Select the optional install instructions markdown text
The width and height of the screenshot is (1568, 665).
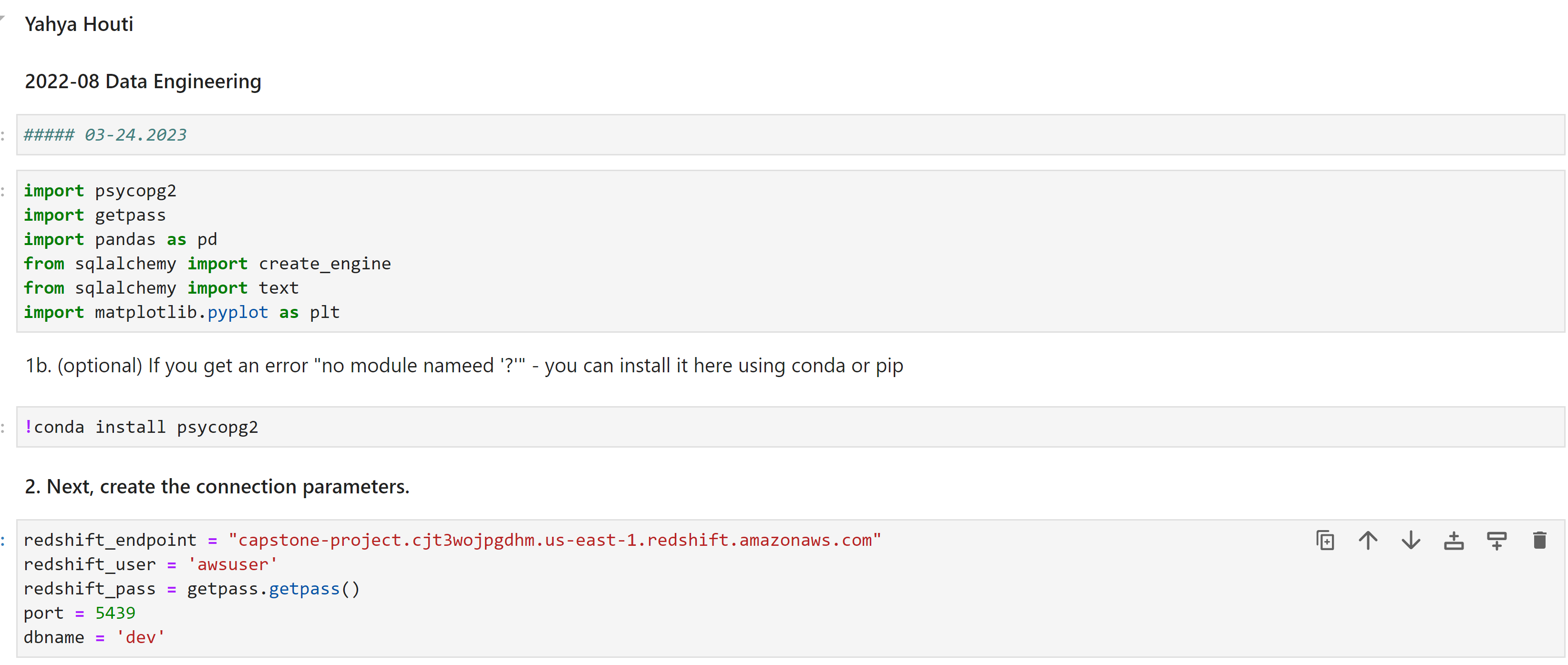[x=464, y=366]
